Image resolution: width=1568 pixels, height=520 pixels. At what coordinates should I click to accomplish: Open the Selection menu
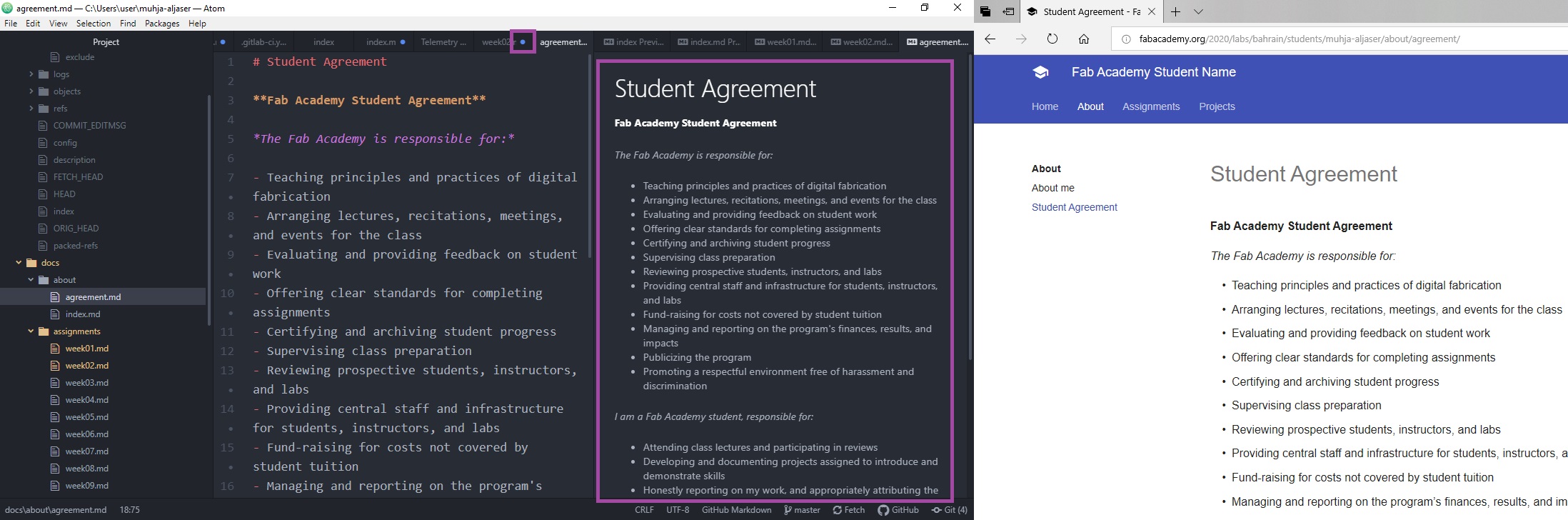click(94, 24)
